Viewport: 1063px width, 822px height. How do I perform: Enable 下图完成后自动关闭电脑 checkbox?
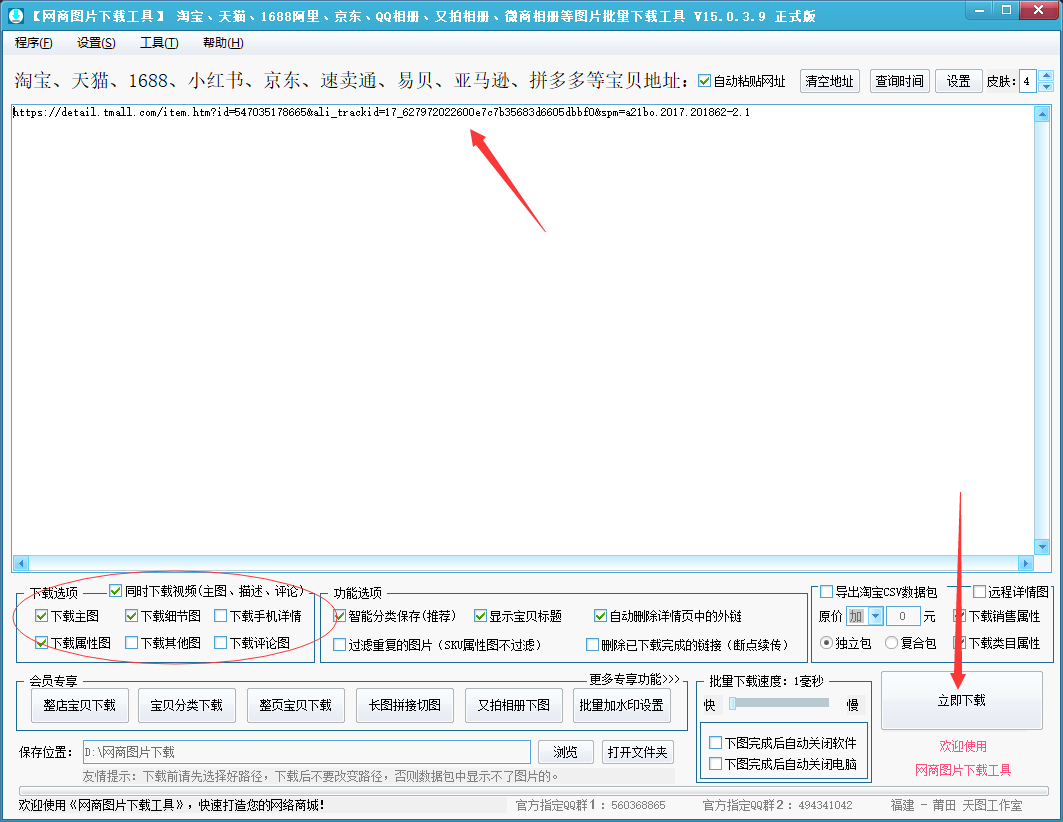tap(715, 764)
